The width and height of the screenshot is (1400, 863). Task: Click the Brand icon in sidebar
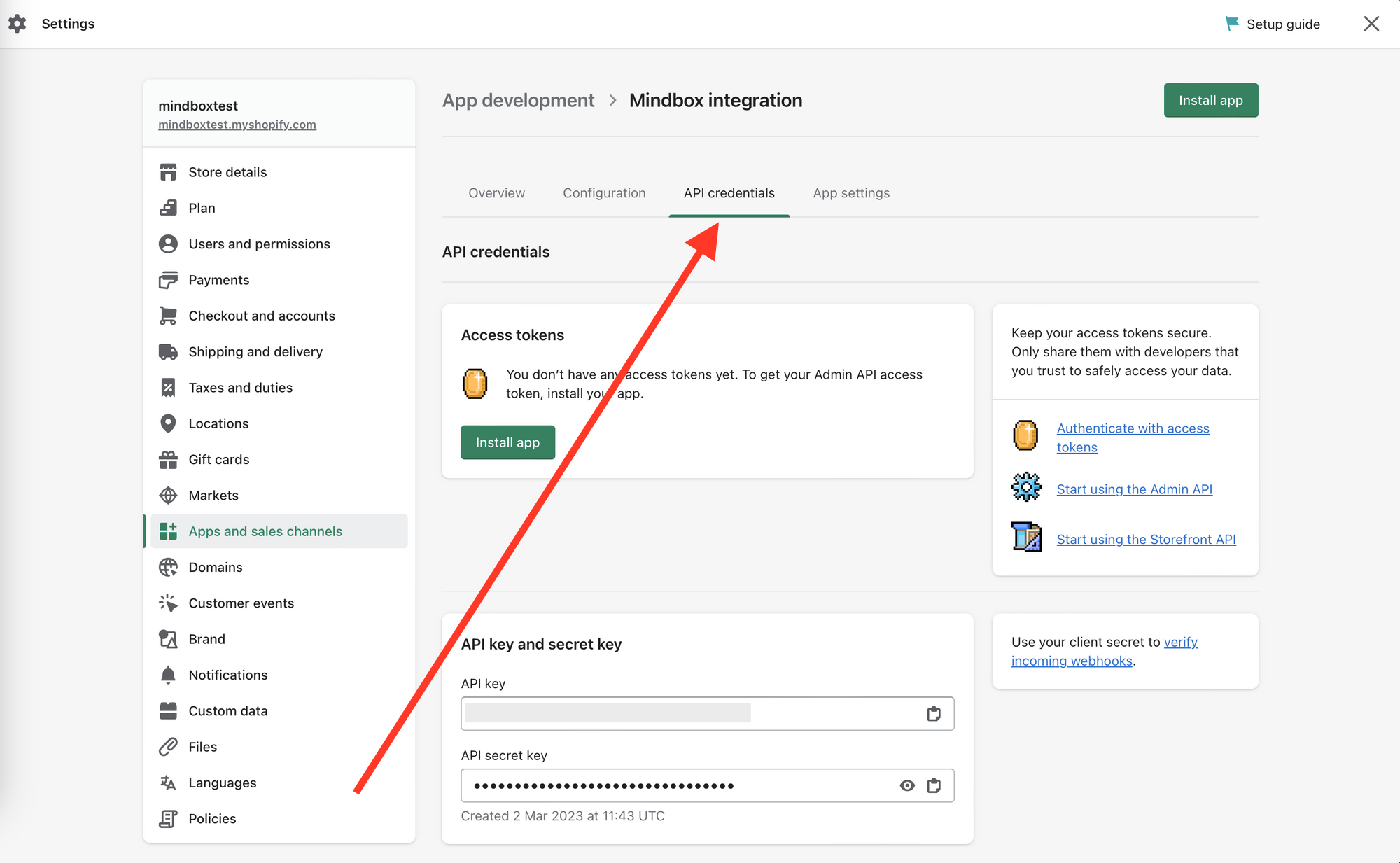(168, 639)
